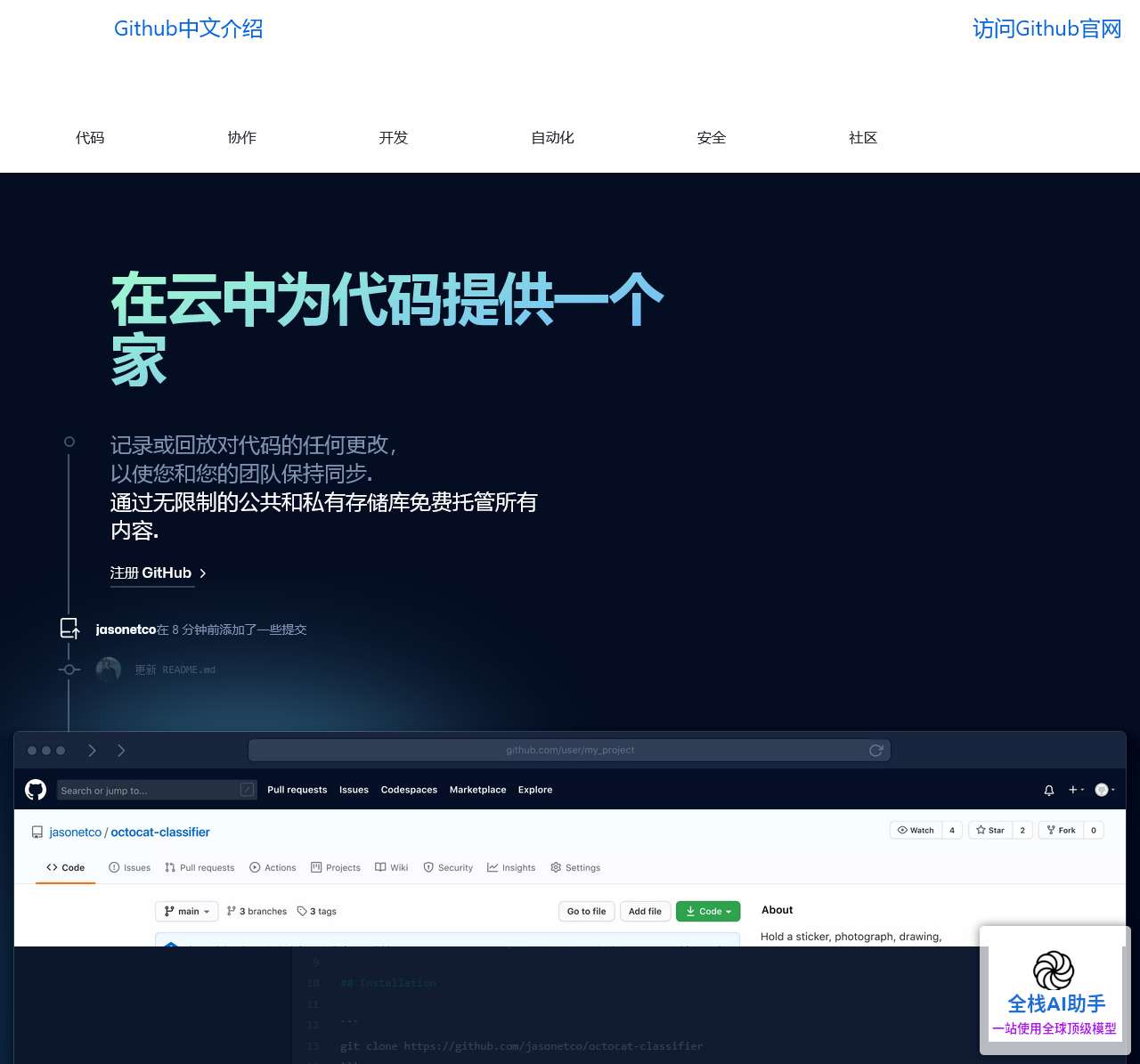The image size is (1140, 1064).
Task: Click the 更新 README.md commit message
Action: 175,670
